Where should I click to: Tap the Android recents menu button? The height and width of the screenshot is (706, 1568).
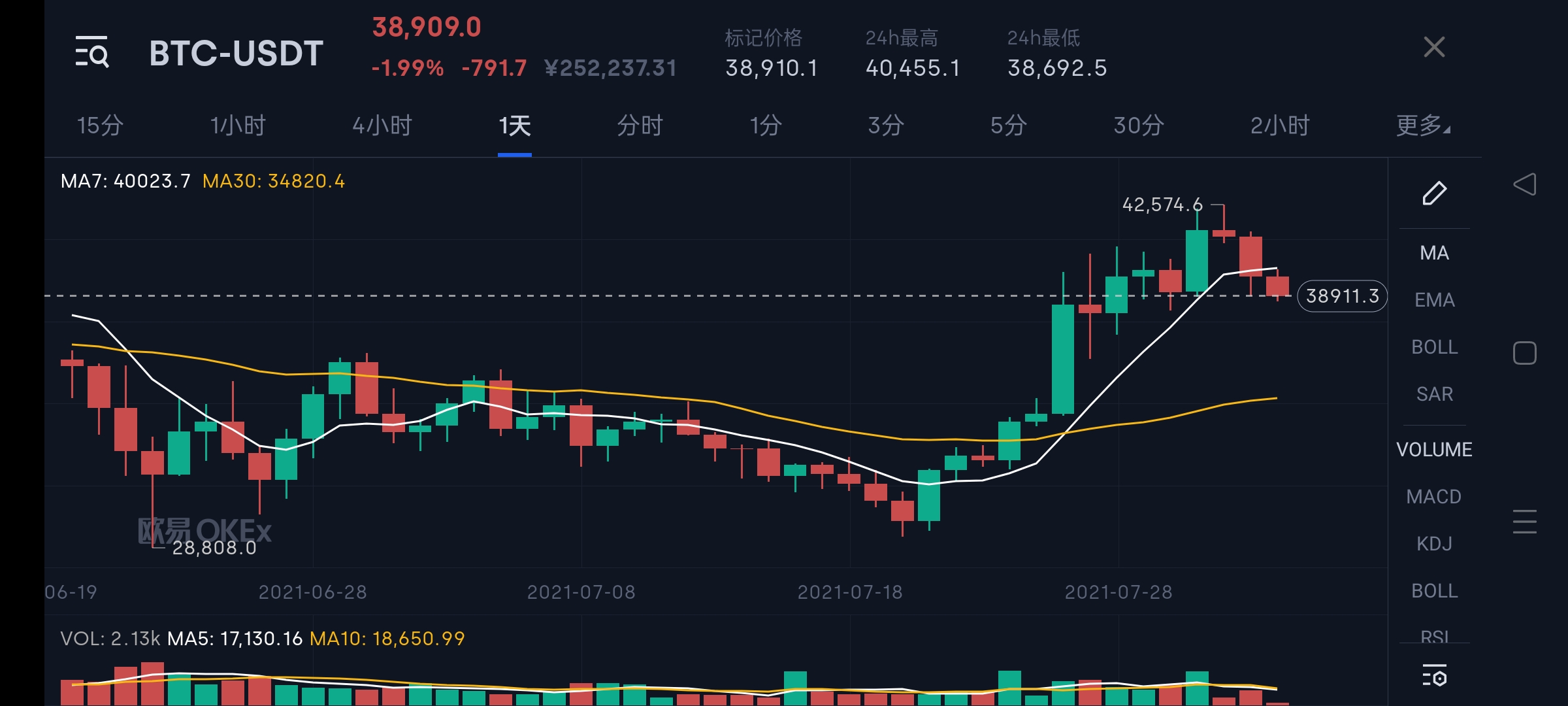point(1524,522)
